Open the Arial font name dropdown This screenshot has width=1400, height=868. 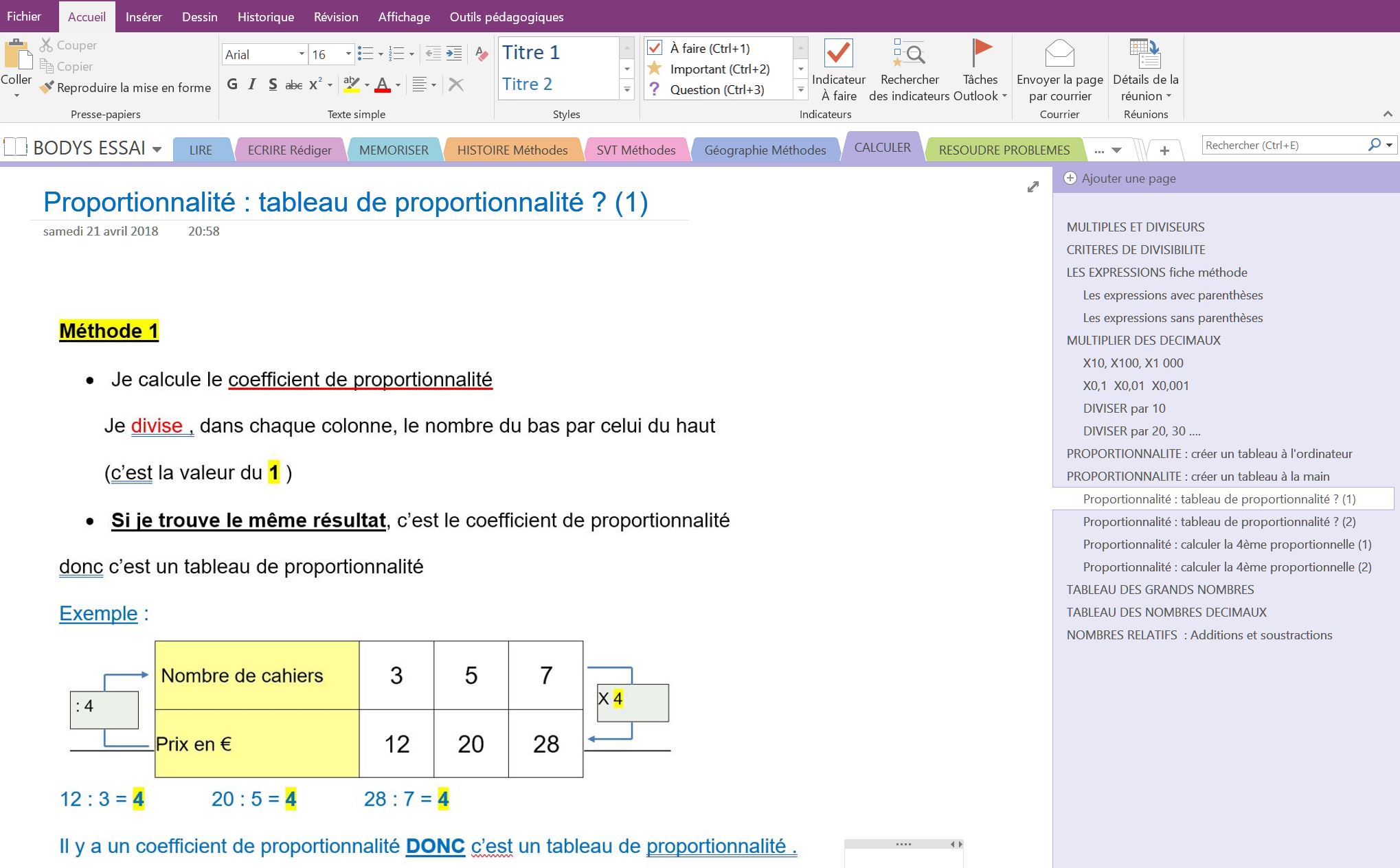click(301, 54)
